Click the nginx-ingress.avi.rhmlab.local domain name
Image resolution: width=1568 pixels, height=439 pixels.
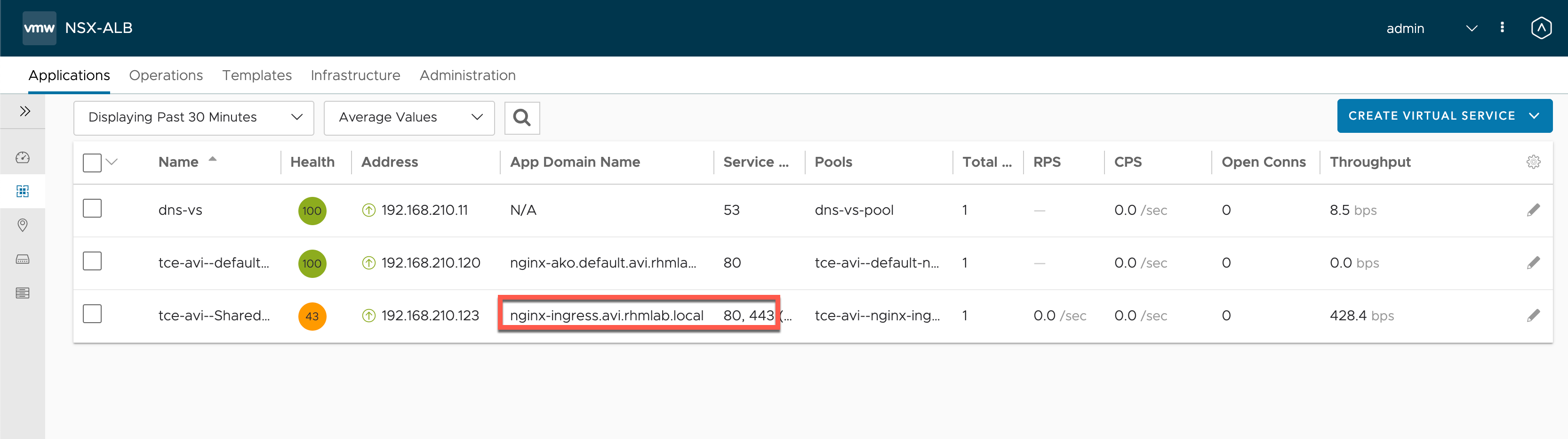click(607, 316)
